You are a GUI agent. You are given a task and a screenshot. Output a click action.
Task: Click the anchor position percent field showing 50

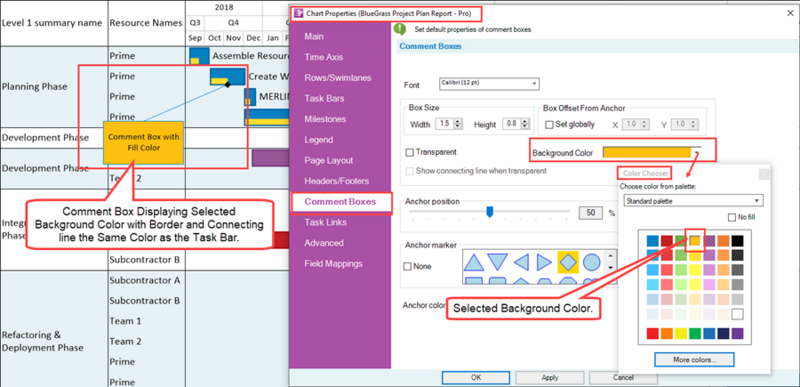(x=591, y=213)
